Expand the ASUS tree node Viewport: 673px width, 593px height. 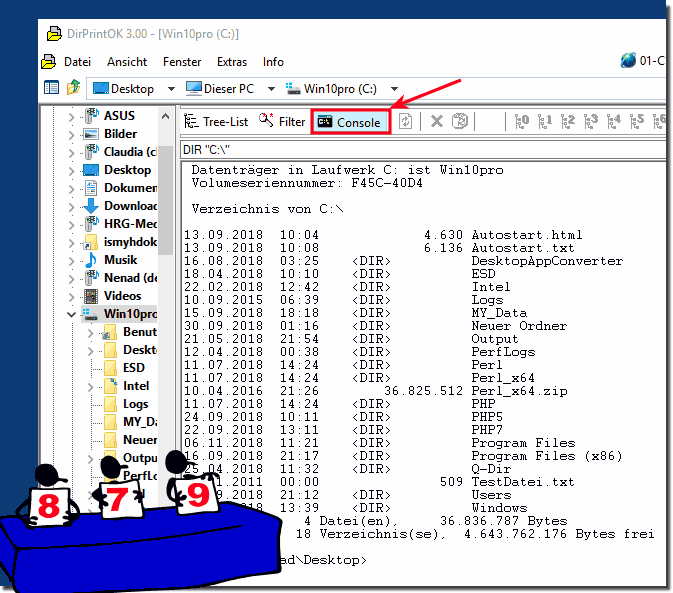click(71, 116)
